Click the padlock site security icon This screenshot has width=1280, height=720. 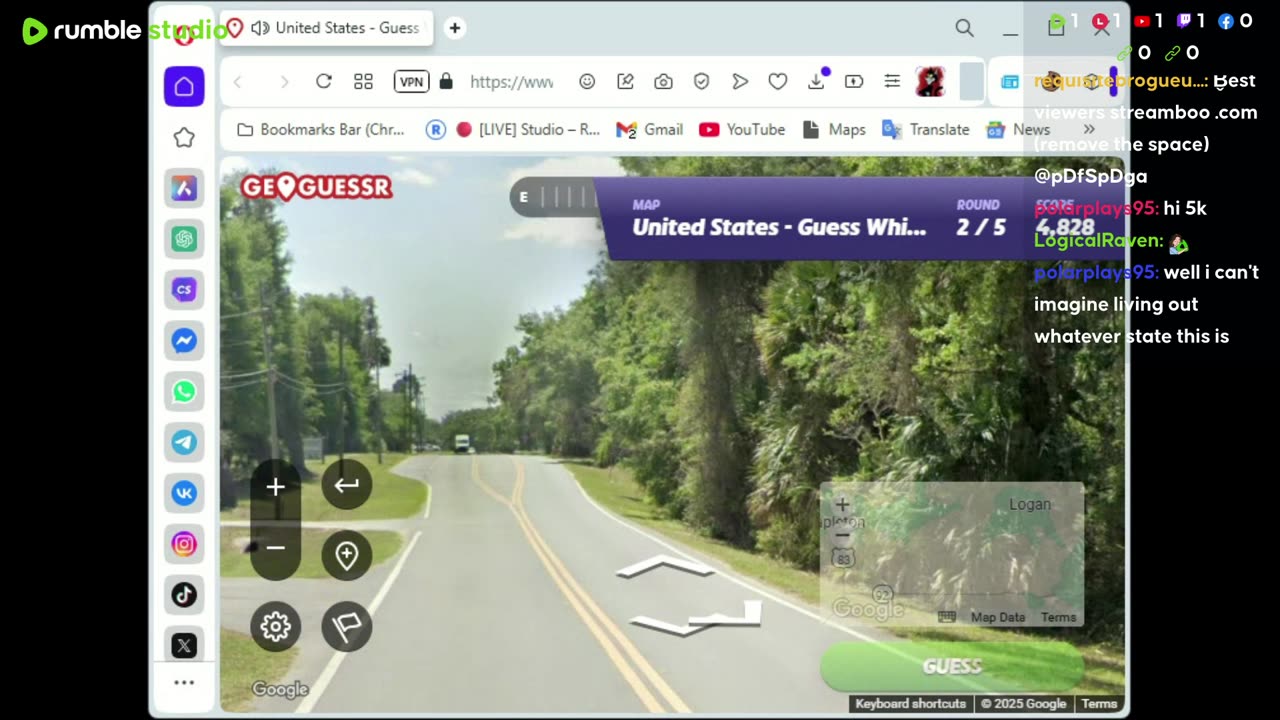pos(446,81)
